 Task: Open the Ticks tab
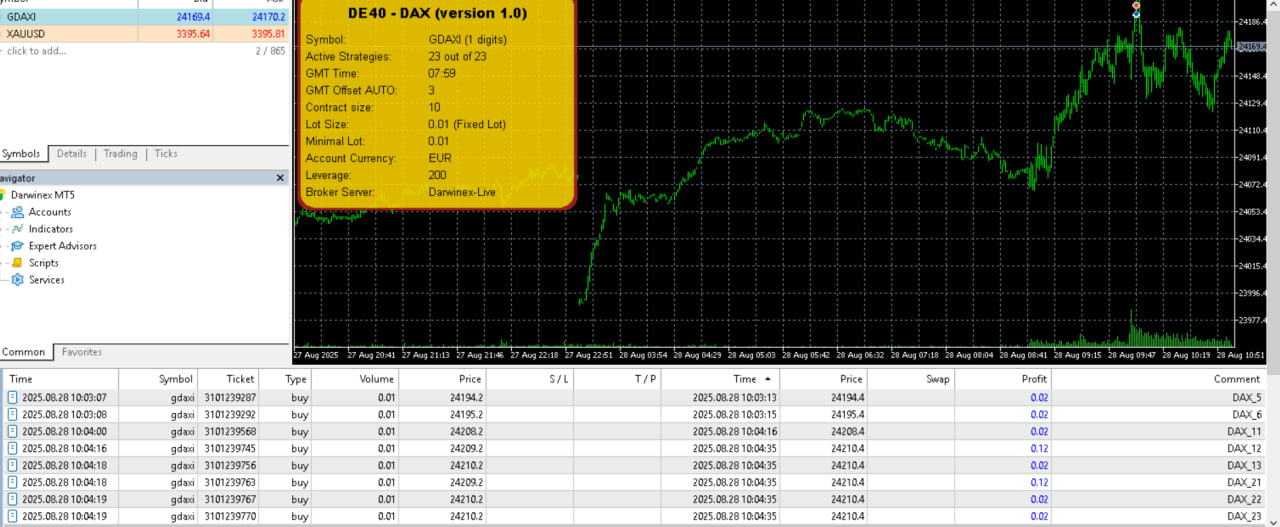pyautogui.click(x=166, y=154)
